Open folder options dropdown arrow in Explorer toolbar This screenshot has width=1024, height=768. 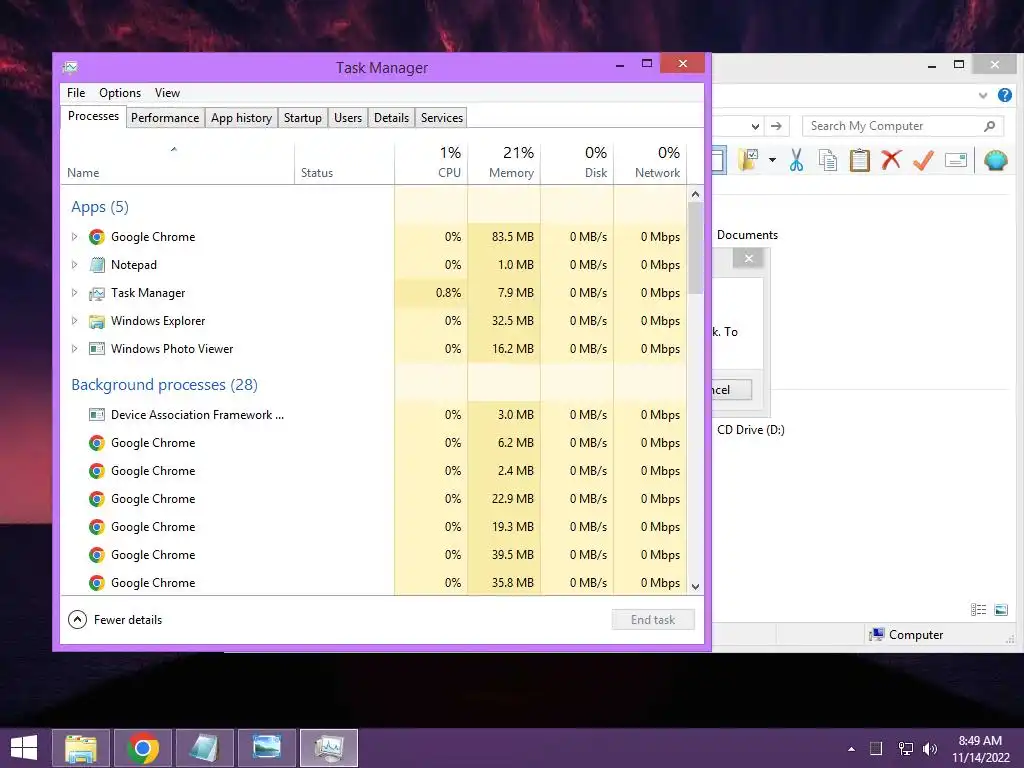click(x=772, y=160)
